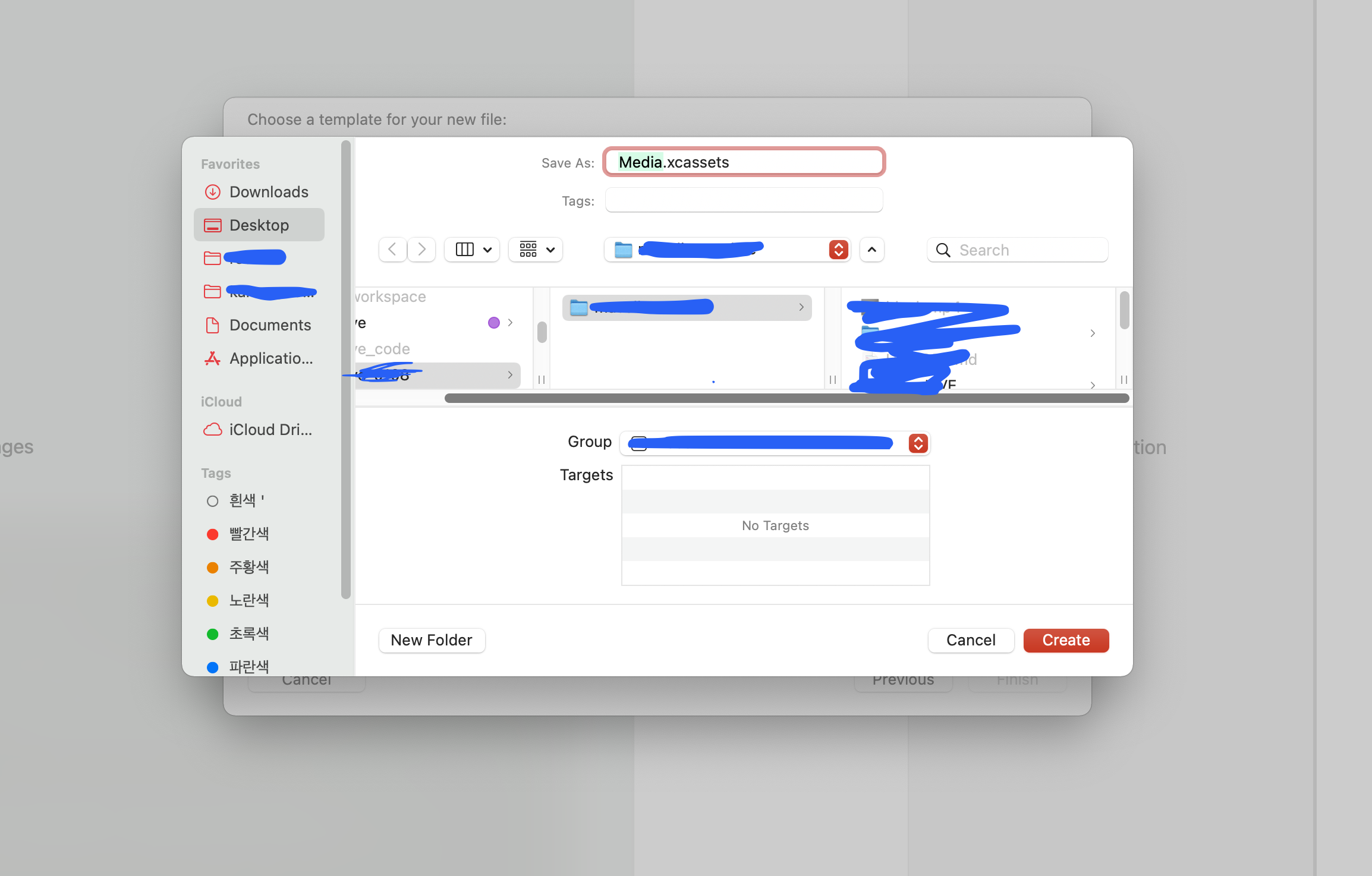Screen dimensions: 1372x876
Task: Open the column view options dropdown
Action: pos(473,250)
